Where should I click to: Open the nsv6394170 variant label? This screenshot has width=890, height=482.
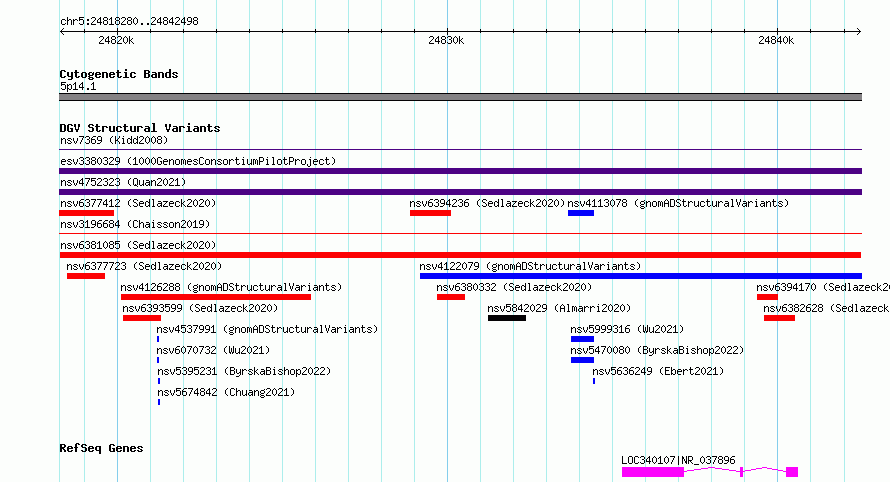823,287
